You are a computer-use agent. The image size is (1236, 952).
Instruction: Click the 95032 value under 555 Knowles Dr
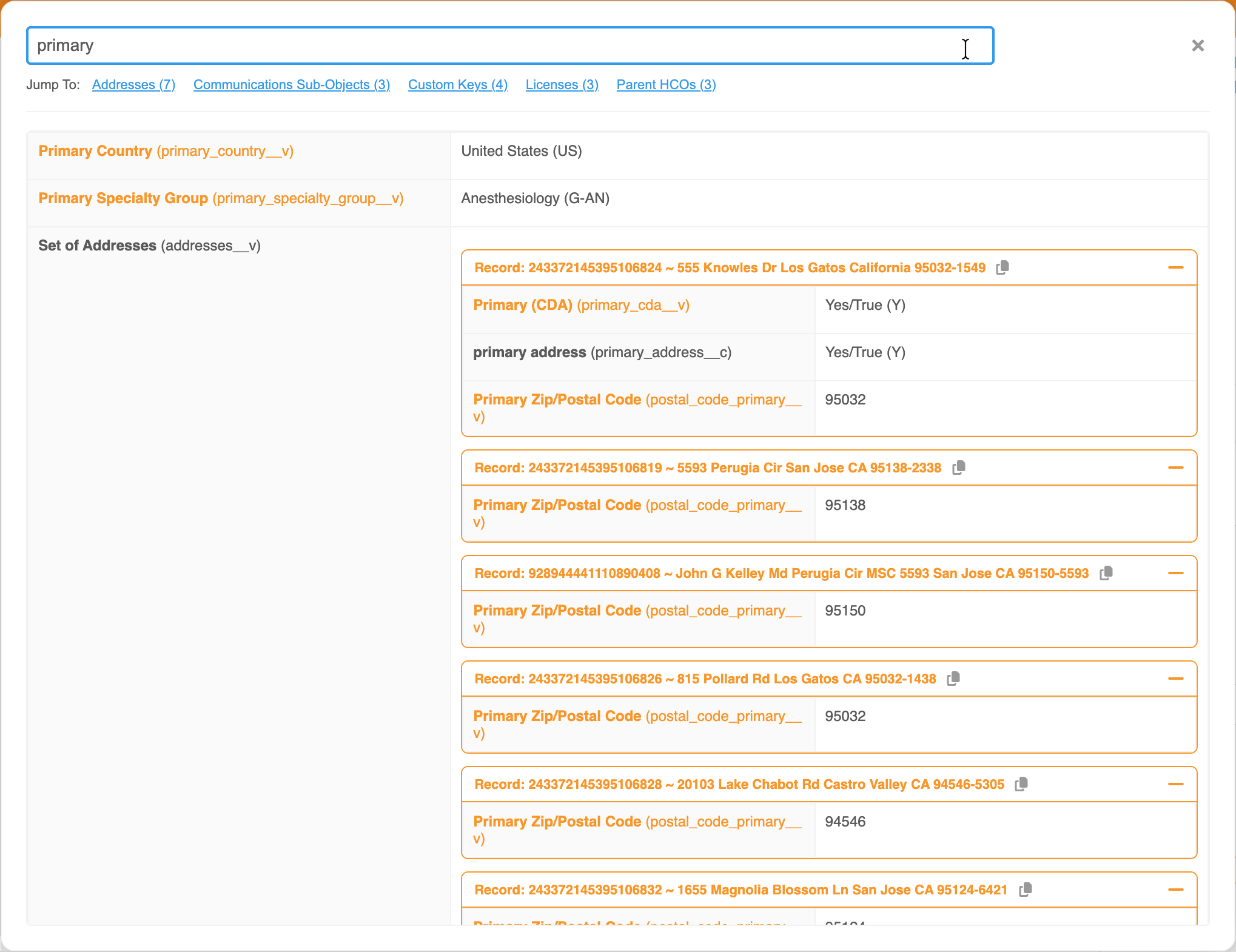[x=845, y=400]
